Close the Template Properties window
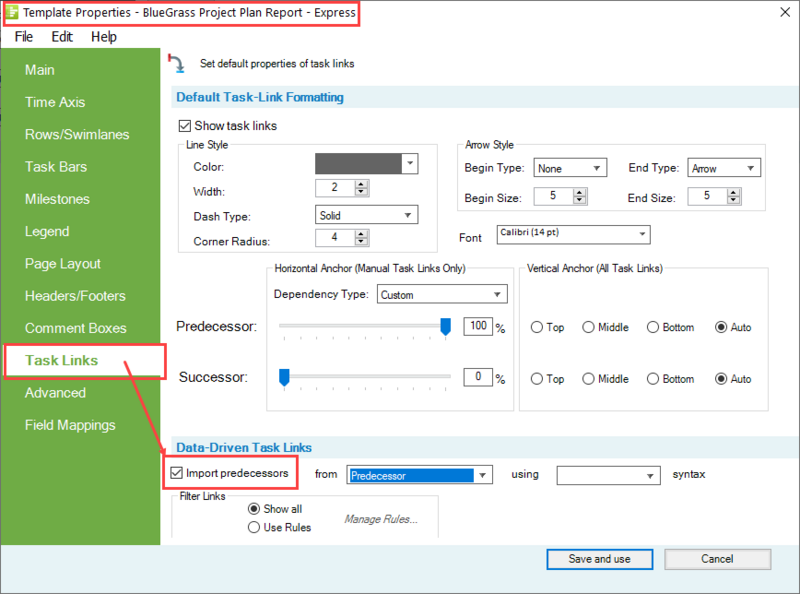The image size is (800, 594). [x=785, y=12]
